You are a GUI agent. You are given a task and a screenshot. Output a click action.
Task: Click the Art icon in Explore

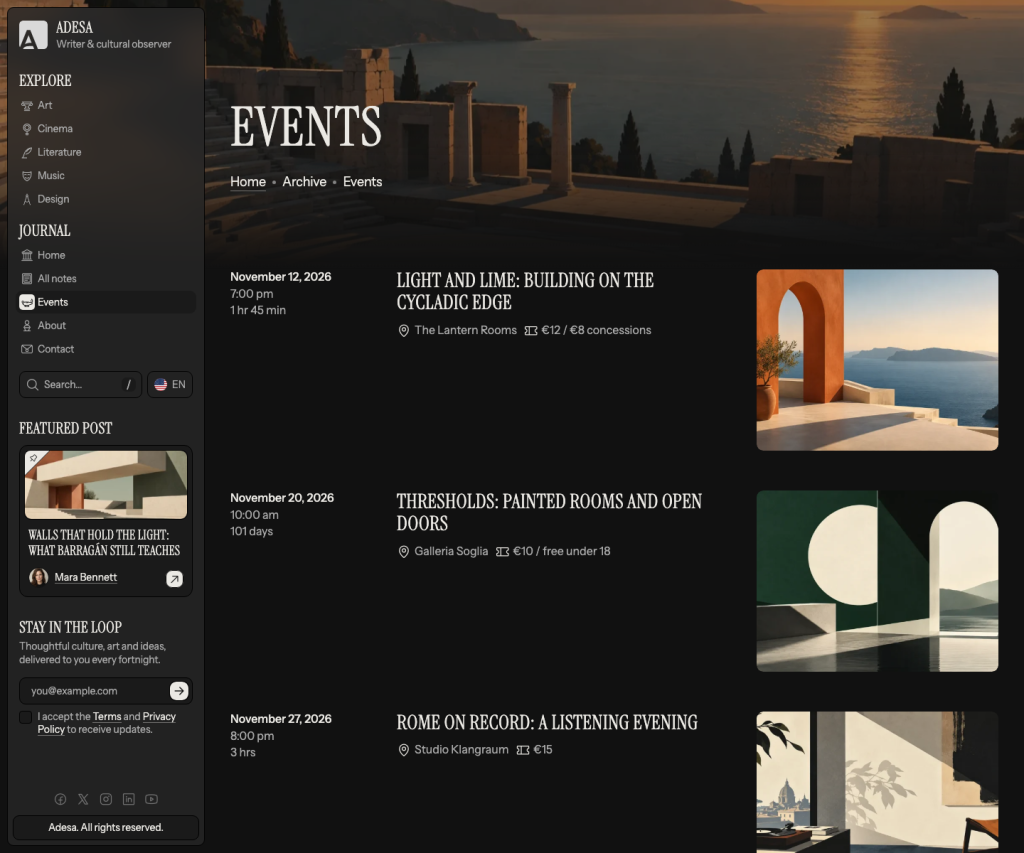click(27, 106)
